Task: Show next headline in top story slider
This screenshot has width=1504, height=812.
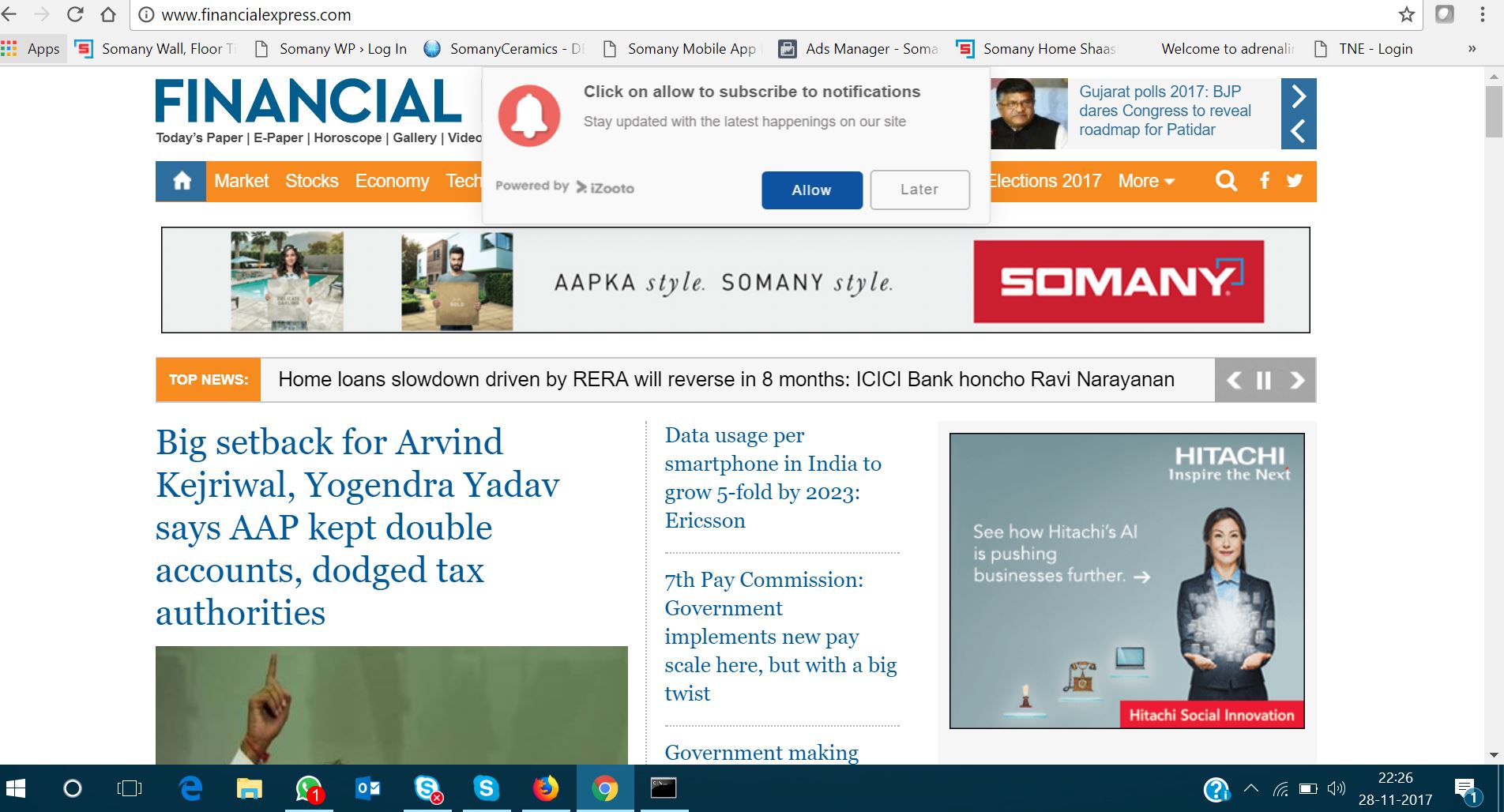Action: (x=1299, y=96)
